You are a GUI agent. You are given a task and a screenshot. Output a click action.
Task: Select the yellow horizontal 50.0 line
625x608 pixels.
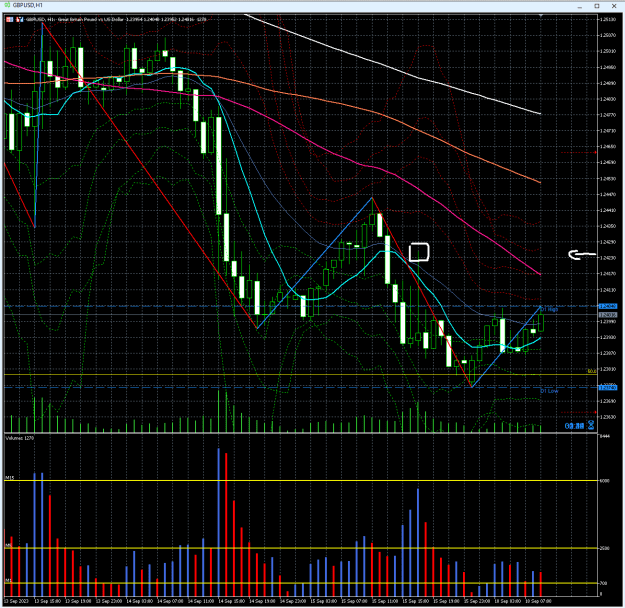click(299, 375)
